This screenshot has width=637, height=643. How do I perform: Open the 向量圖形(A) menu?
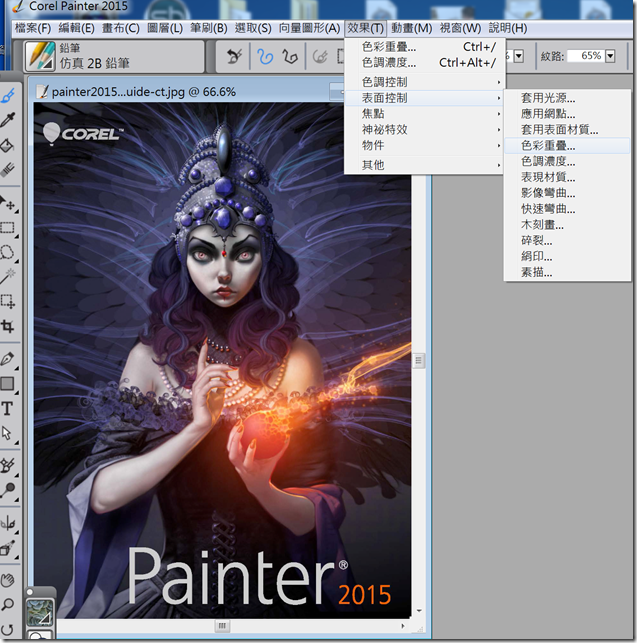[309, 28]
